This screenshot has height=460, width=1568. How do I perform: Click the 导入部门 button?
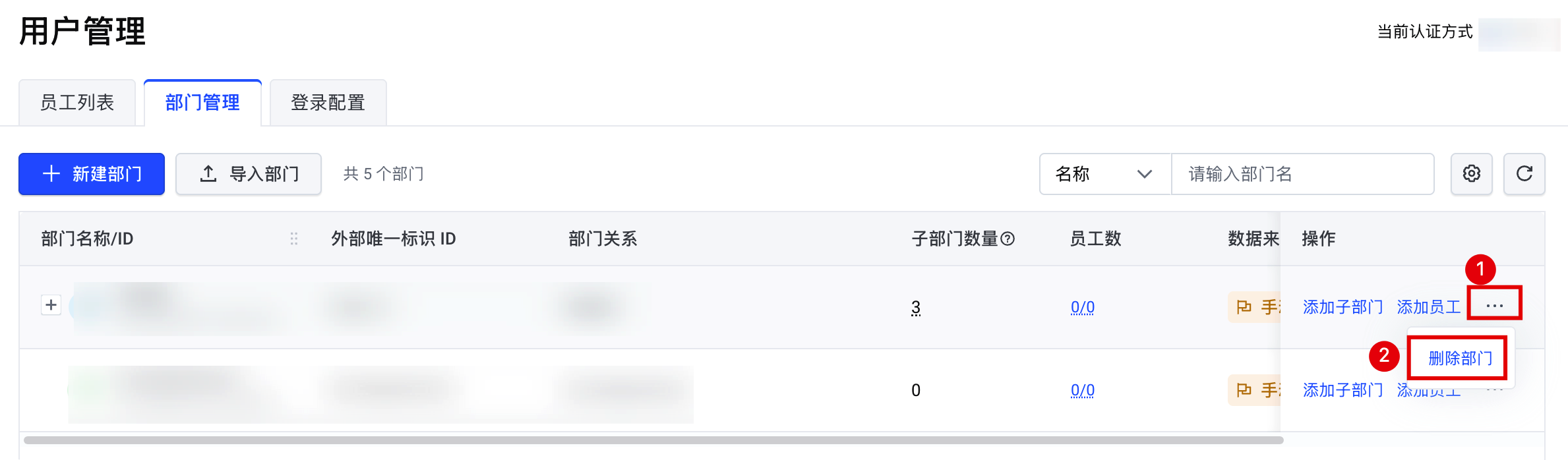click(x=249, y=174)
